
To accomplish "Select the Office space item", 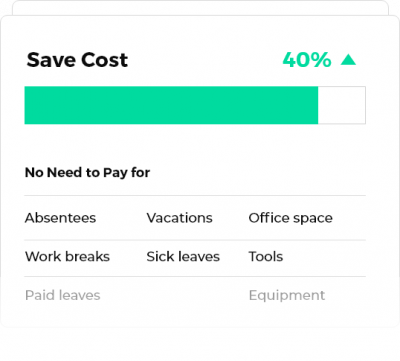I will [291, 218].
